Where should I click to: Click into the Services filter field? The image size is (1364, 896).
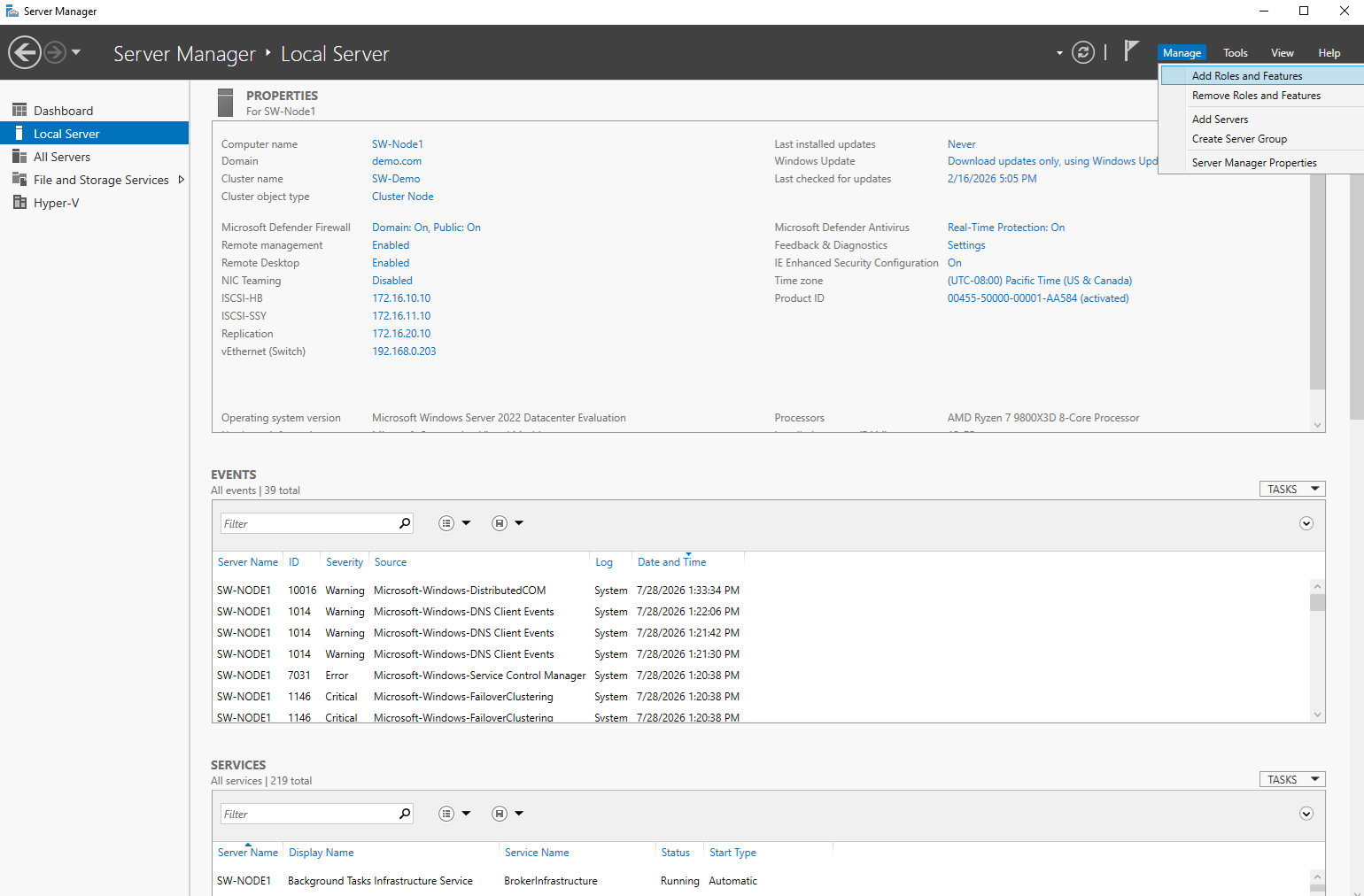coord(308,814)
